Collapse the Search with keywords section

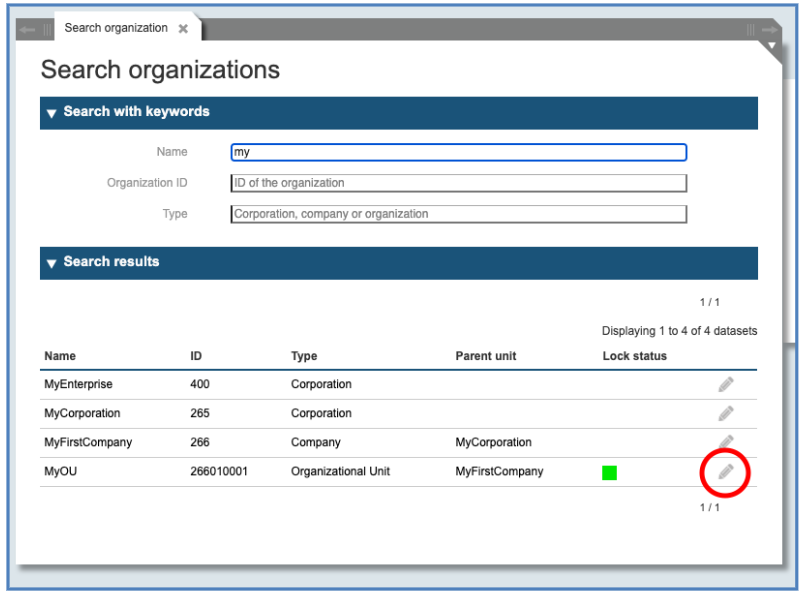pos(52,113)
